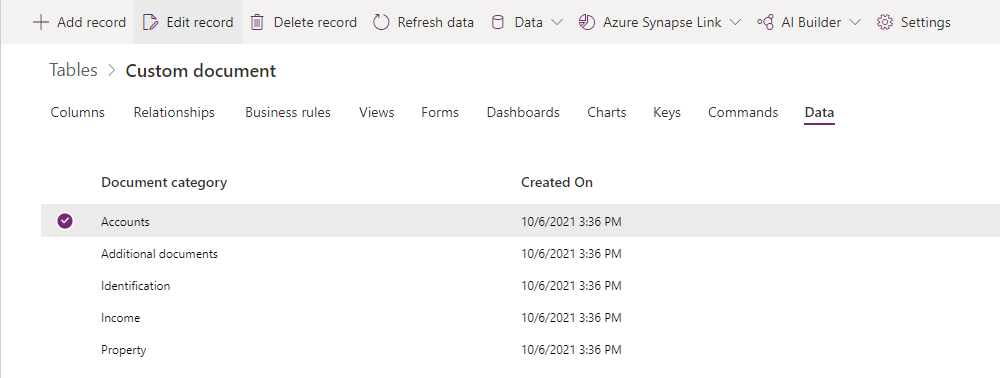Switch to the Dashboards tab
The height and width of the screenshot is (378, 1000).
(523, 112)
